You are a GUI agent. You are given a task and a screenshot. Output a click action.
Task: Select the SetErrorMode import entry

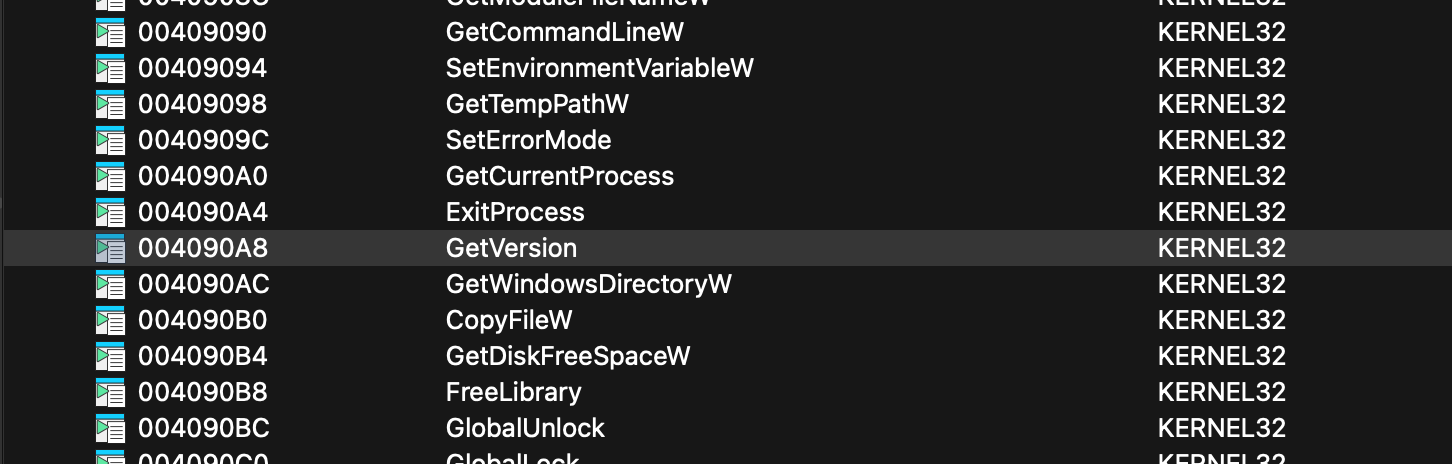coord(528,141)
